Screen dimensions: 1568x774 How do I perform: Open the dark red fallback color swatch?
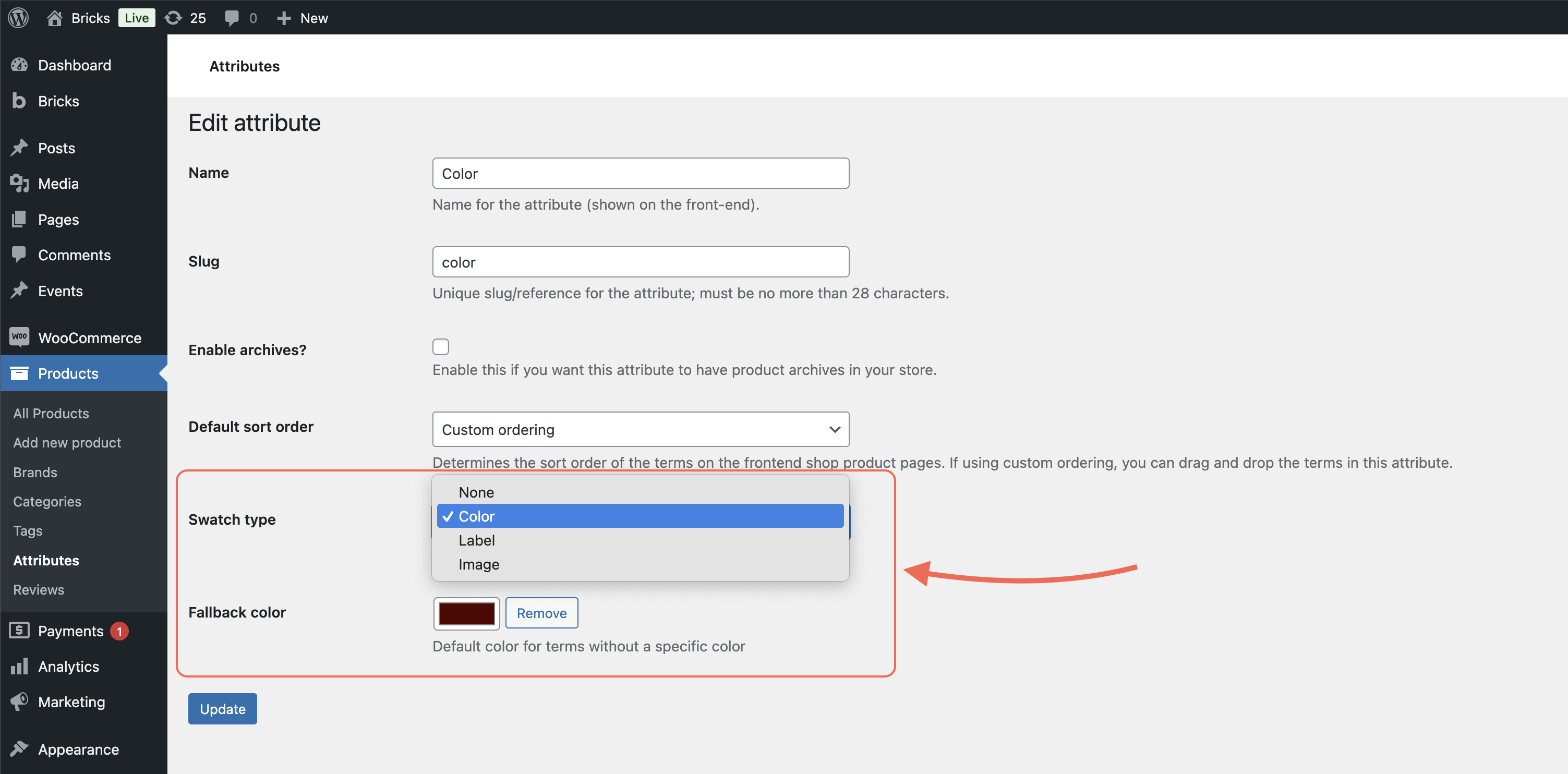tap(466, 613)
